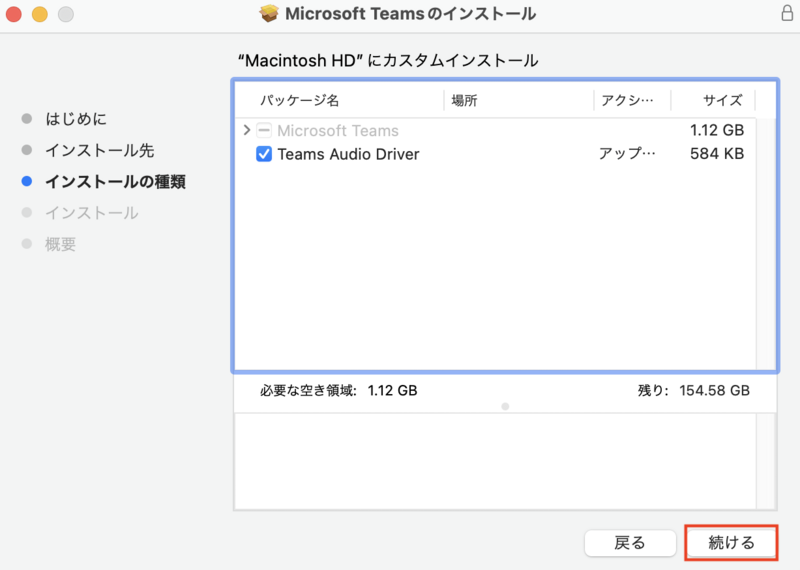
Task: Uncheck the Teams Audio Driver checkbox
Action: coord(264,155)
